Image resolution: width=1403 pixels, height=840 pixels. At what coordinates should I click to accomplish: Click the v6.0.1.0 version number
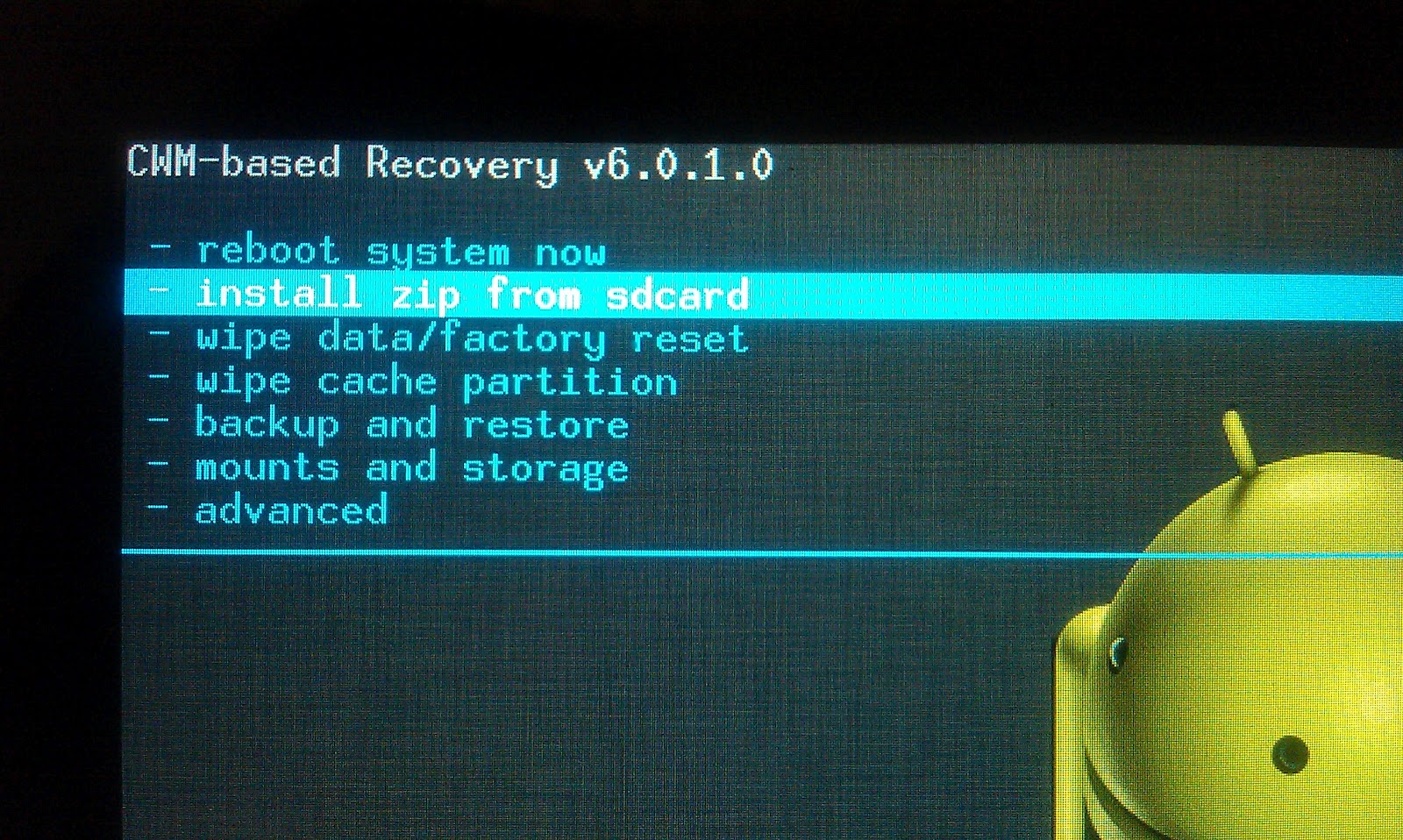coord(680,165)
